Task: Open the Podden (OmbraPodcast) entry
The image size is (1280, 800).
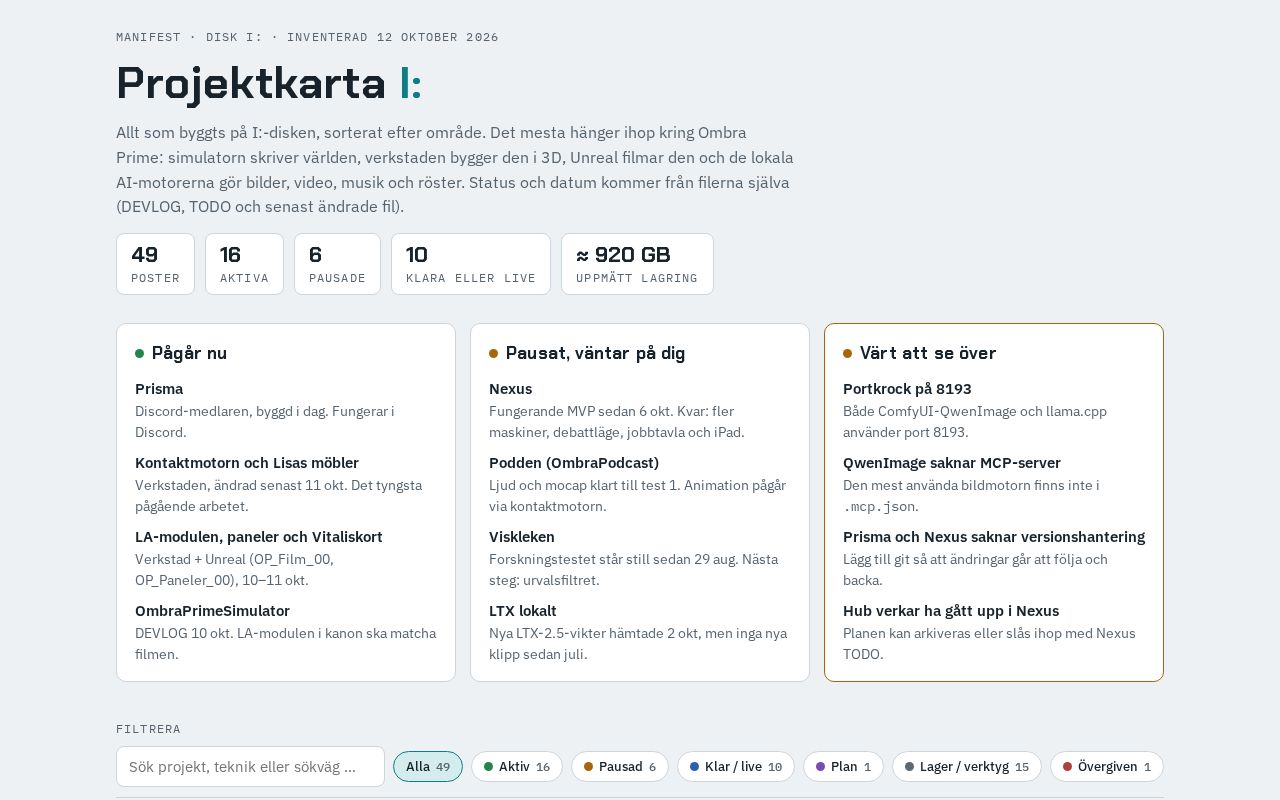Action: coord(574,463)
